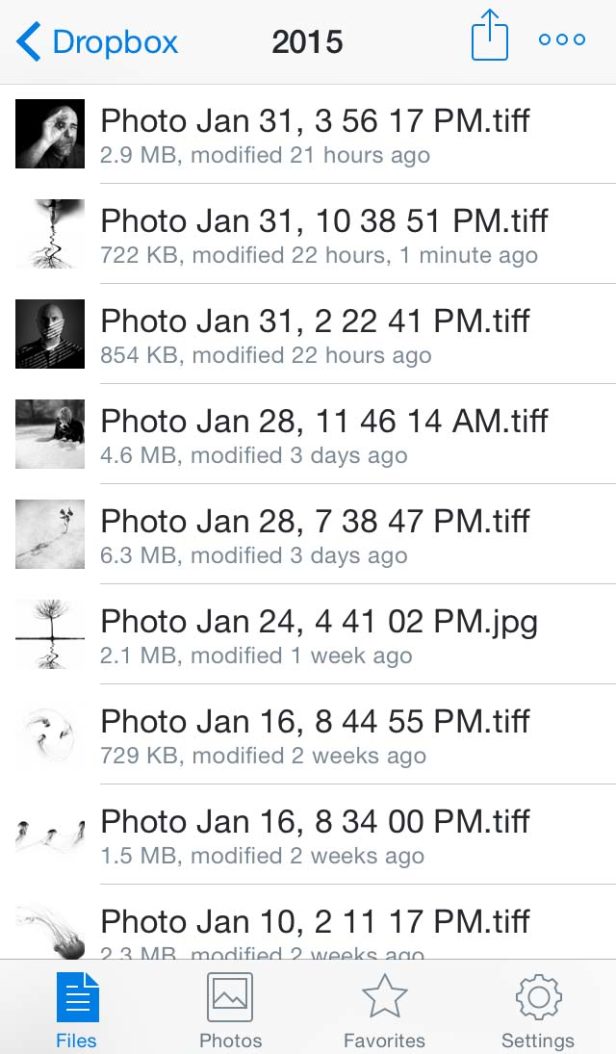Tap thumbnail of Photo Jan 31, 2 22 41 PM.tiff
This screenshot has height=1054, width=616.
(x=49, y=334)
